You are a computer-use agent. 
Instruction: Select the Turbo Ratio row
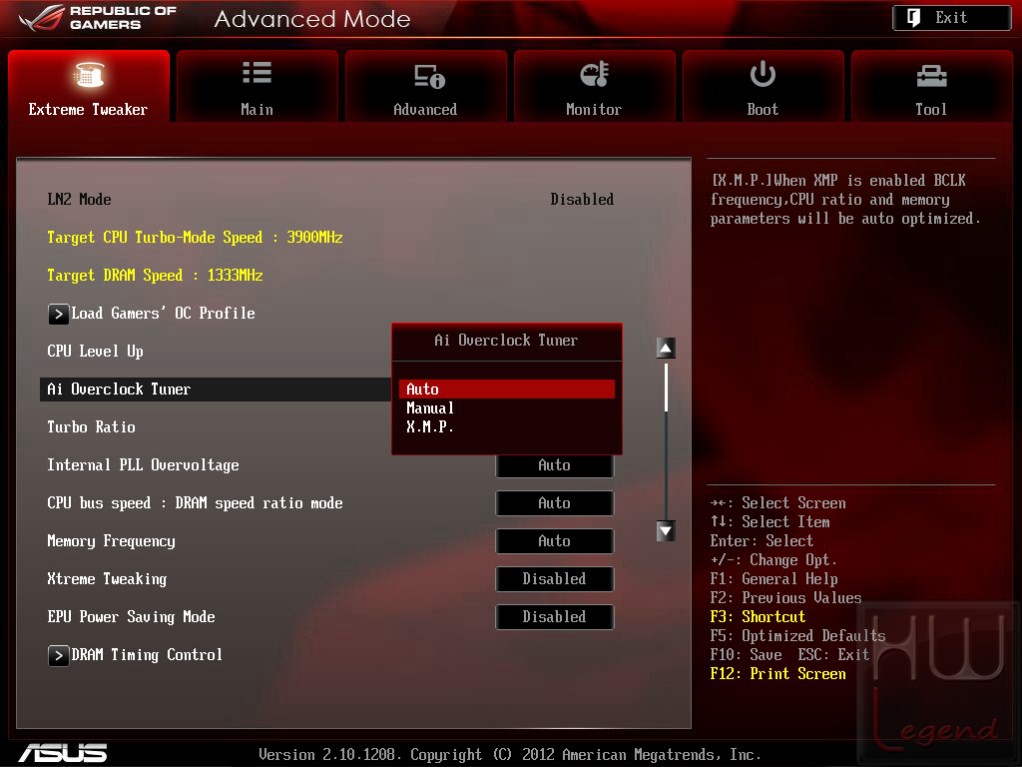[91, 427]
